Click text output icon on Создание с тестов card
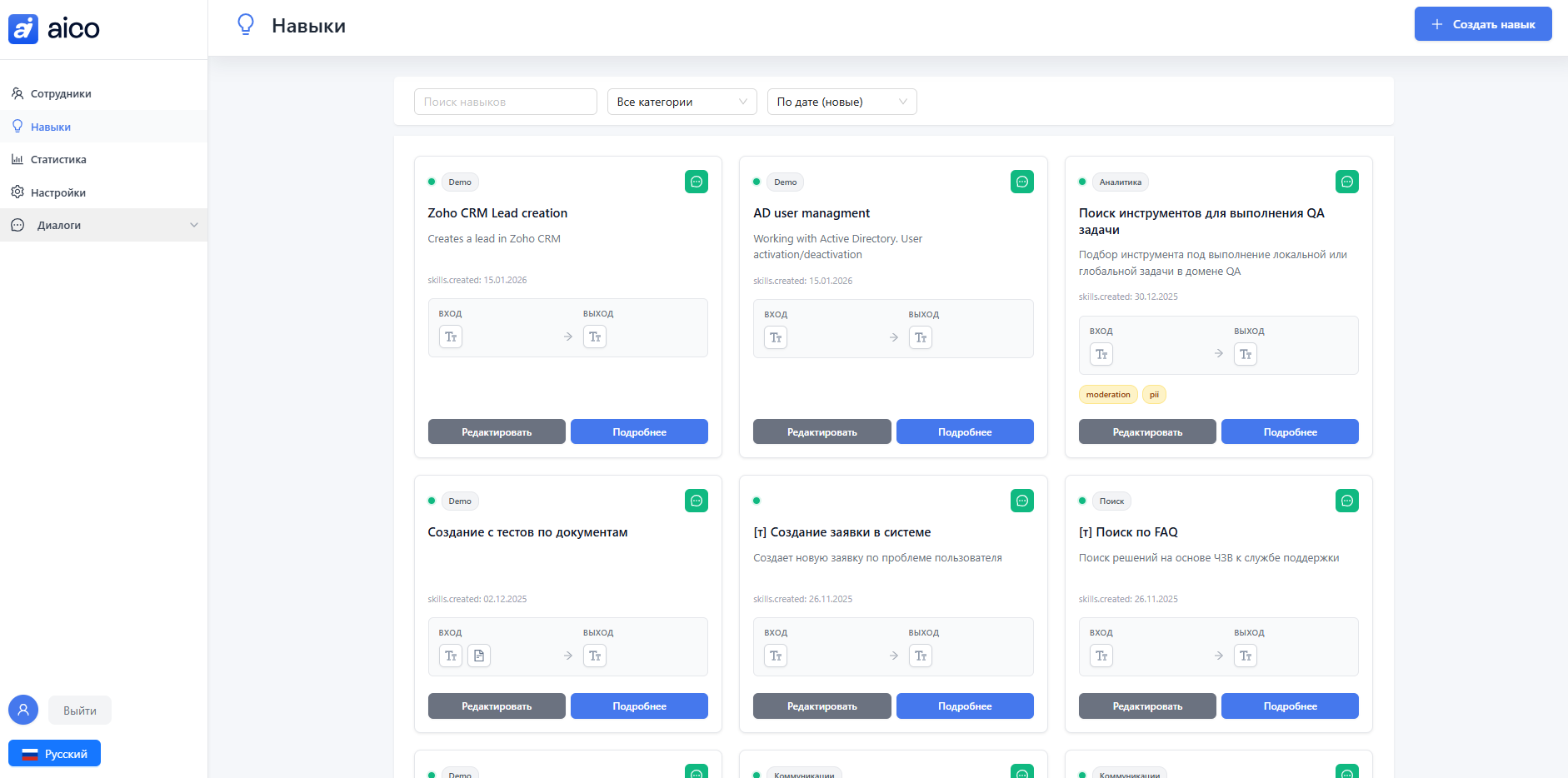 click(595, 656)
